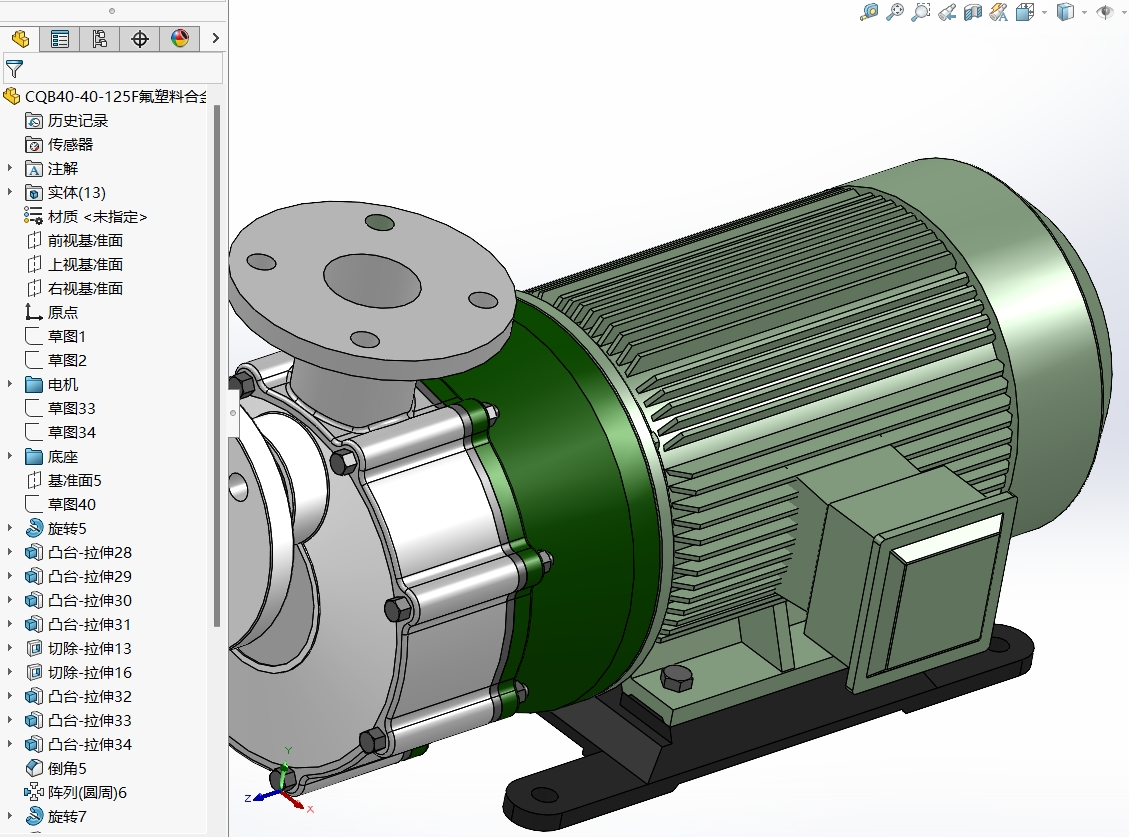Click the Display Style cube icon
Image resolution: width=1129 pixels, height=837 pixels.
point(1065,12)
